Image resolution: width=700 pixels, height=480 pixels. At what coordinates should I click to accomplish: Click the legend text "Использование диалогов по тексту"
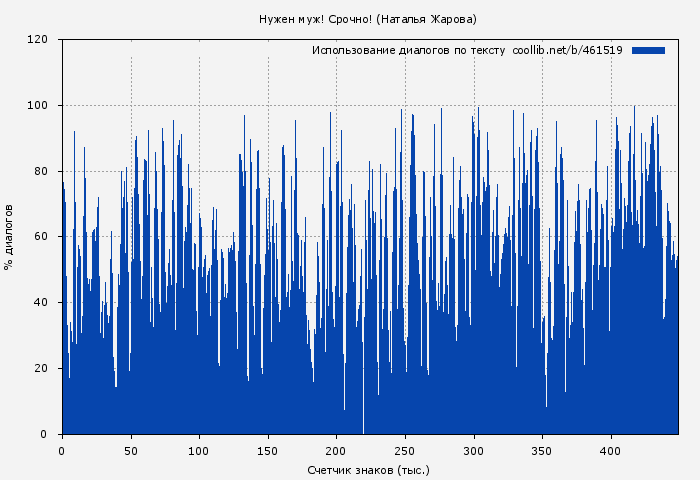tap(408, 50)
